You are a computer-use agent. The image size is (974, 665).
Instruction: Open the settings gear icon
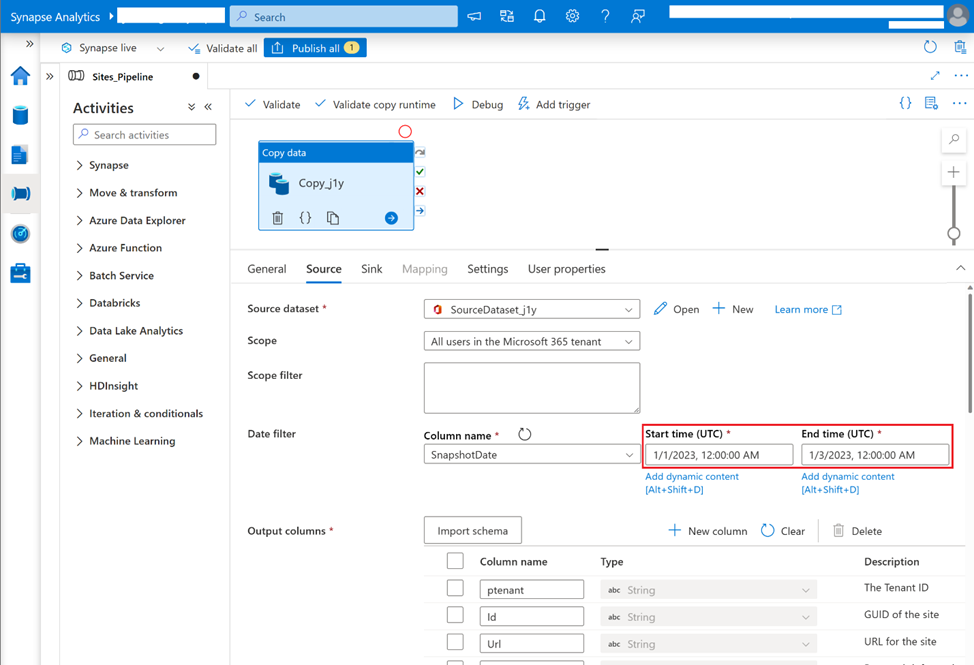(x=572, y=17)
